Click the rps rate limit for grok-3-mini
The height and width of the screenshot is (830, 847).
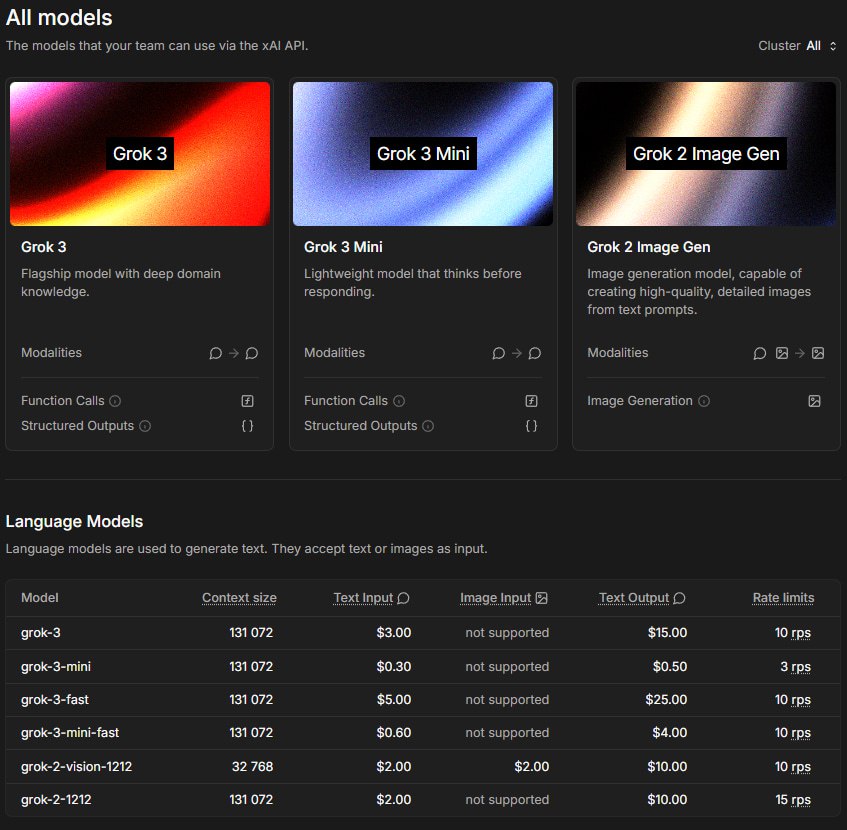[x=800, y=667]
